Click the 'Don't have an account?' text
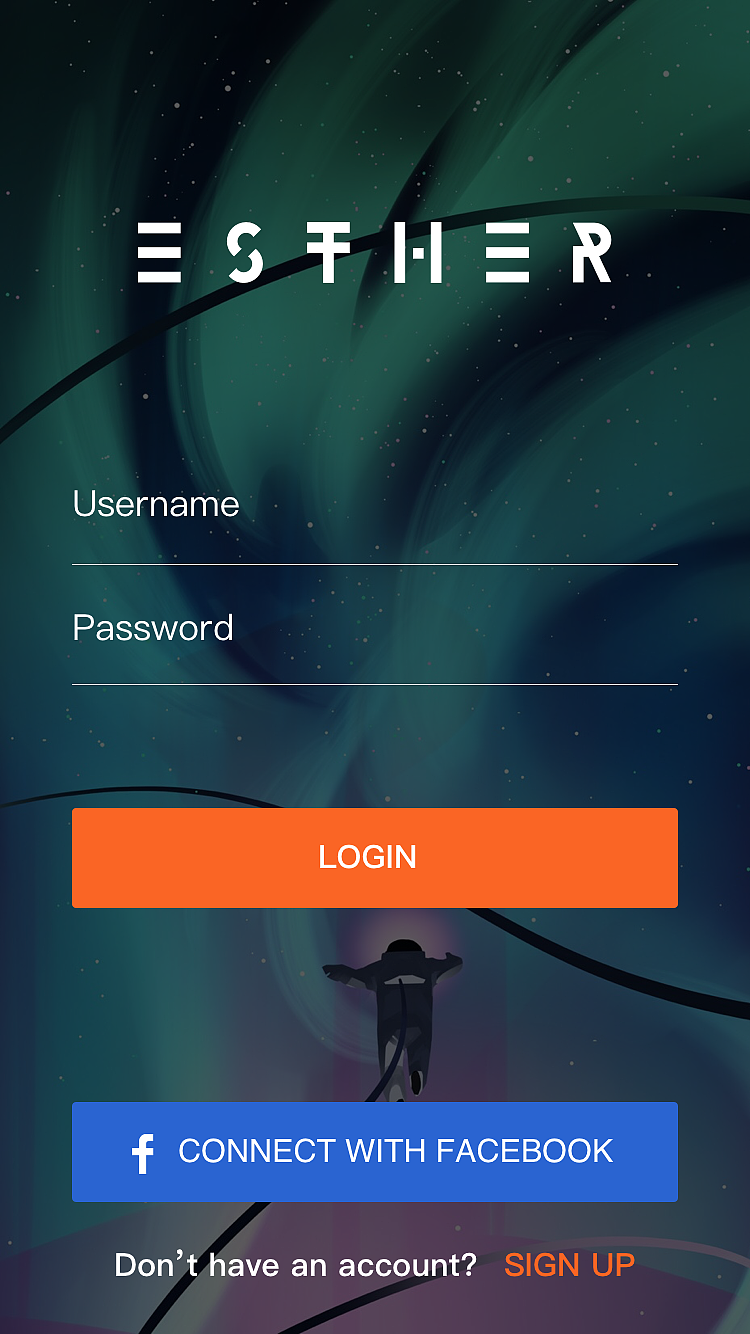750x1334 pixels. point(296,1265)
